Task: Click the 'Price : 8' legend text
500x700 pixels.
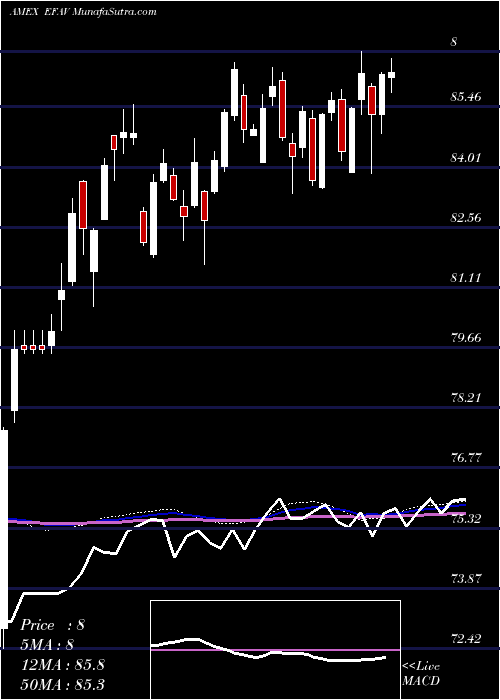Action: tap(52, 625)
